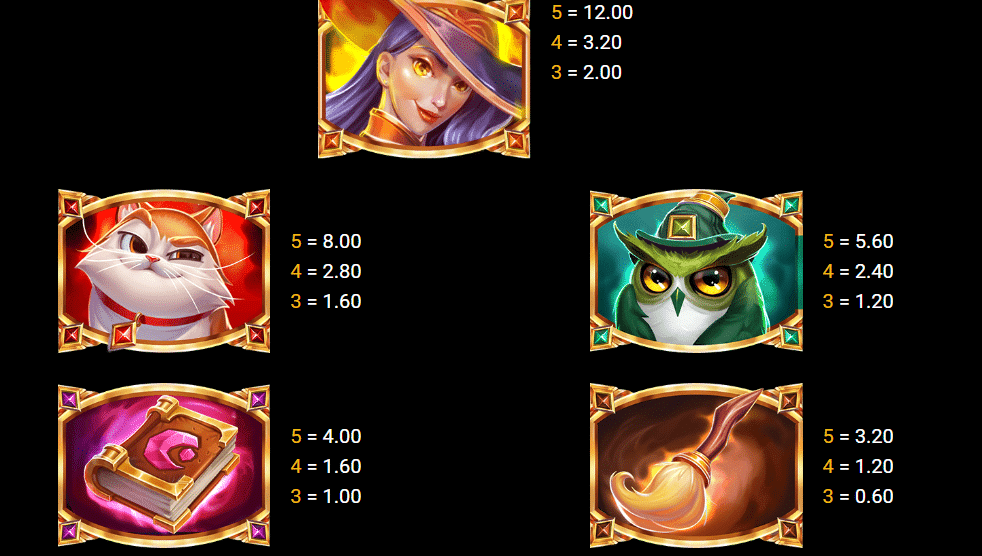Click the broom's 3 = 0.60 payout
The height and width of the screenshot is (556, 982).
[858, 497]
